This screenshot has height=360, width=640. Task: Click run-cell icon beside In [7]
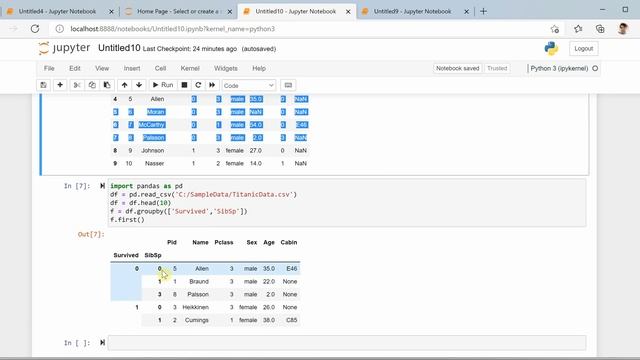click(x=102, y=186)
